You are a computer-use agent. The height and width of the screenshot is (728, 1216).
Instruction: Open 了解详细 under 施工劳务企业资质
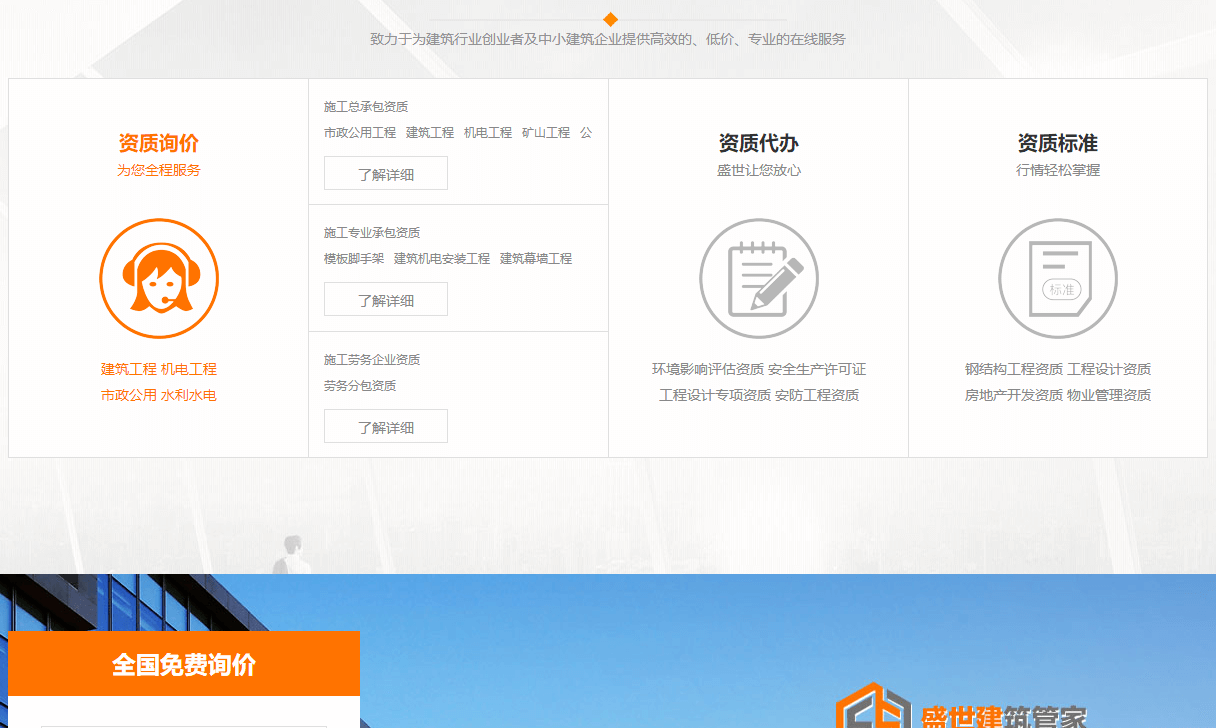(x=385, y=425)
